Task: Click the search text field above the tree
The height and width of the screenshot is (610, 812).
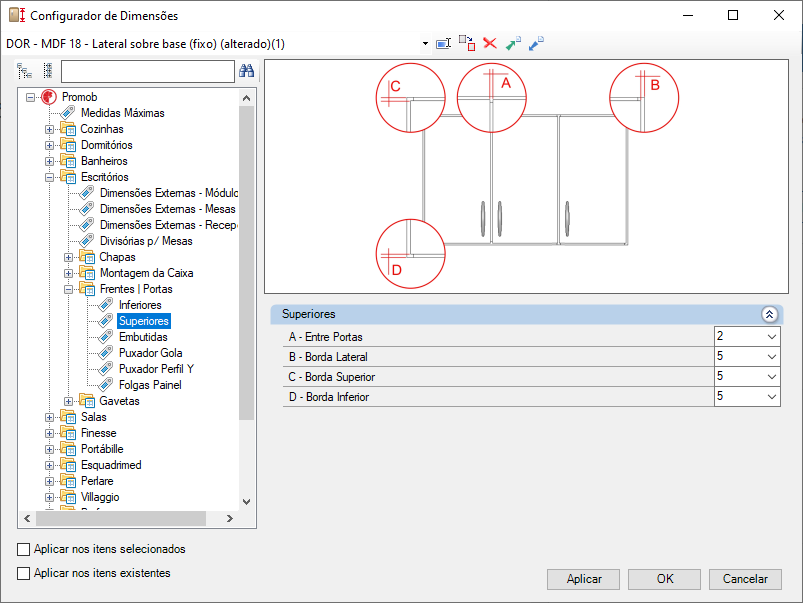Action: 148,71
